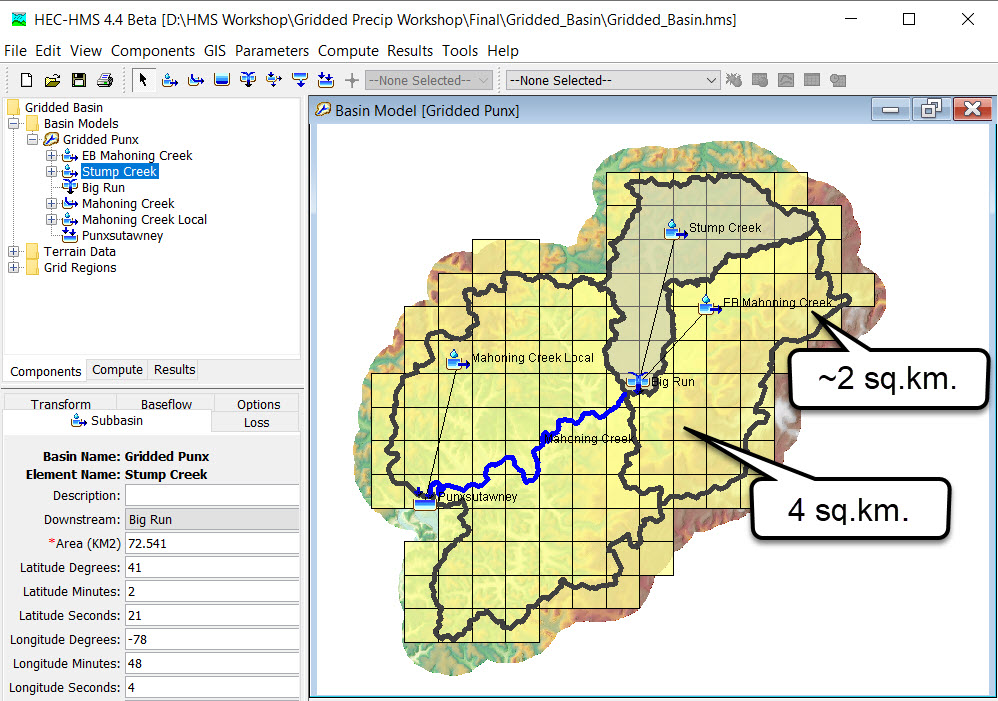Viewport: 998px width, 701px height.
Task: Open the Help menu
Action: point(503,51)
